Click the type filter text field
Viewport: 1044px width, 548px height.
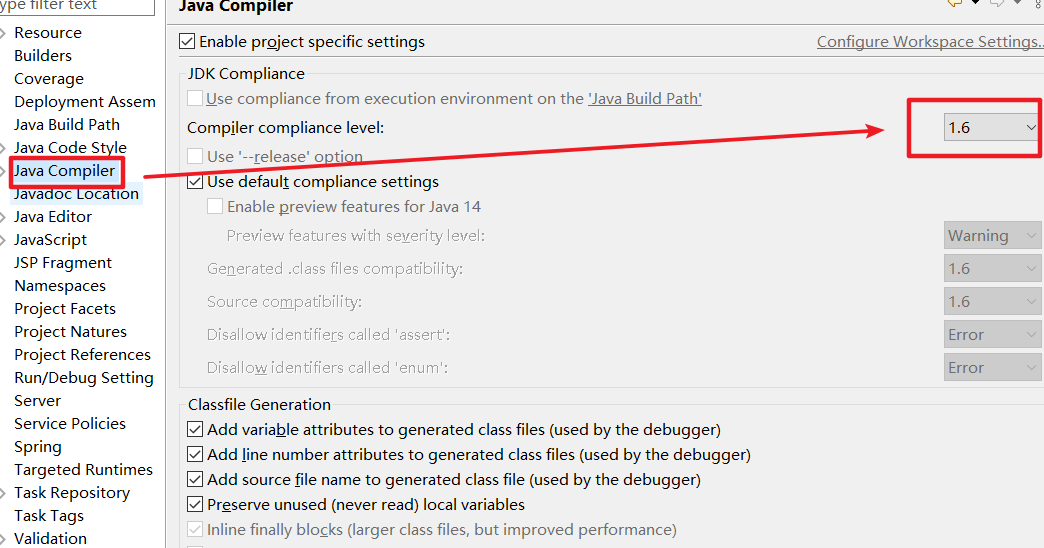77,5
